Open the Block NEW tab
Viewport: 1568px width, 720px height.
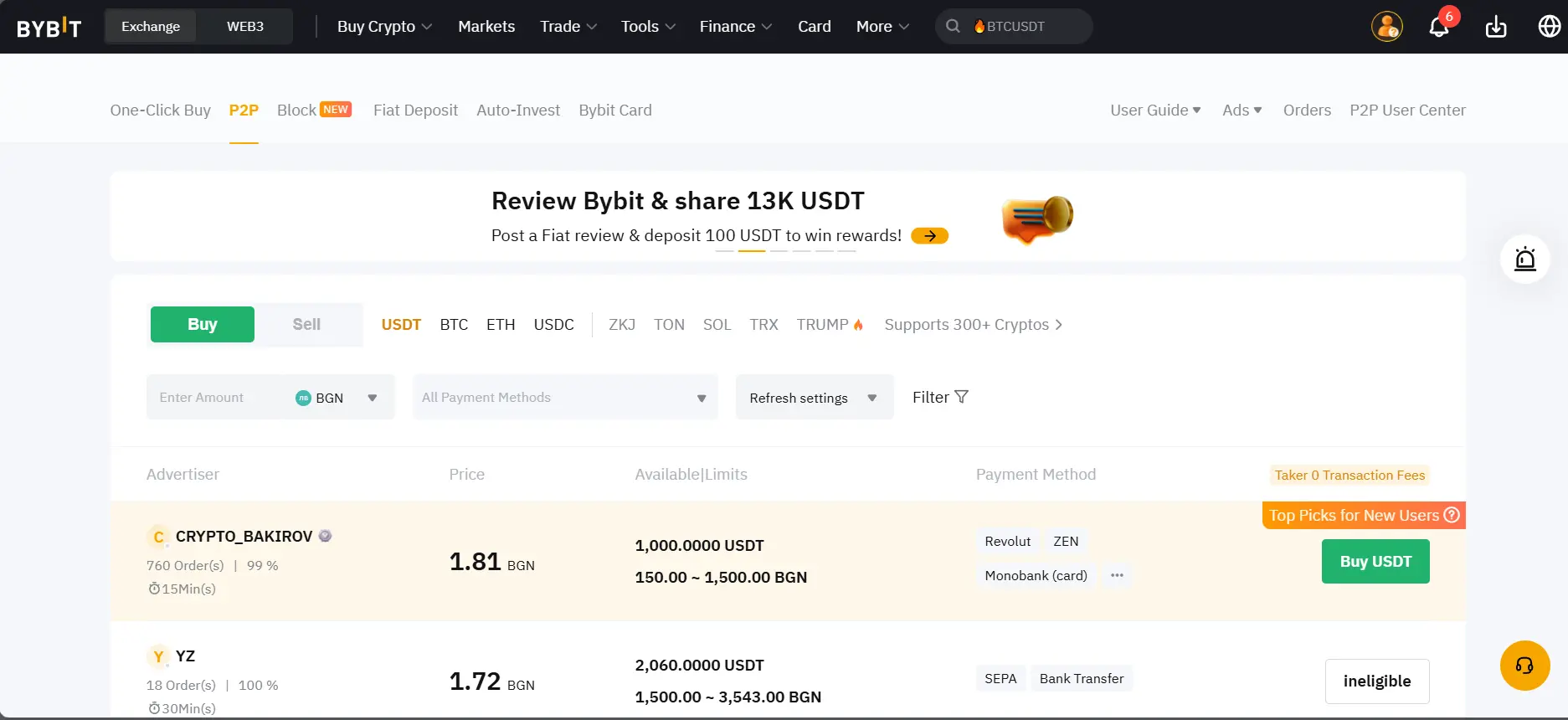[x=314, y=111]
